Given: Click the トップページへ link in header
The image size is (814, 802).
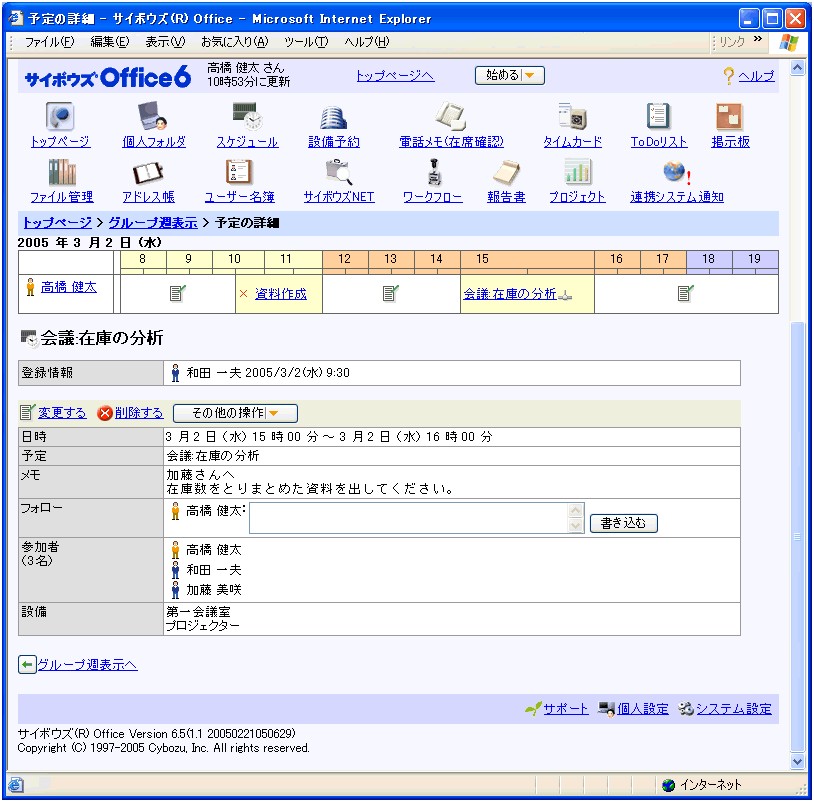Looking at the screenshot, I should (395, 76).
